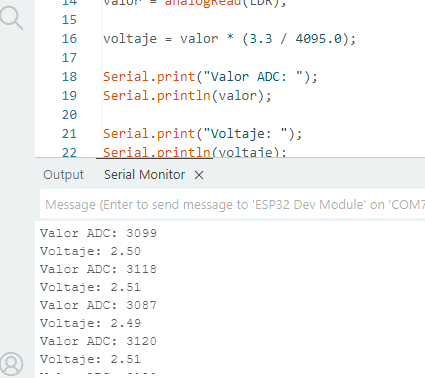Open the Search sidebar magnifier icon
This screenshot has width=425, height=378.
[x=12, y=18]
